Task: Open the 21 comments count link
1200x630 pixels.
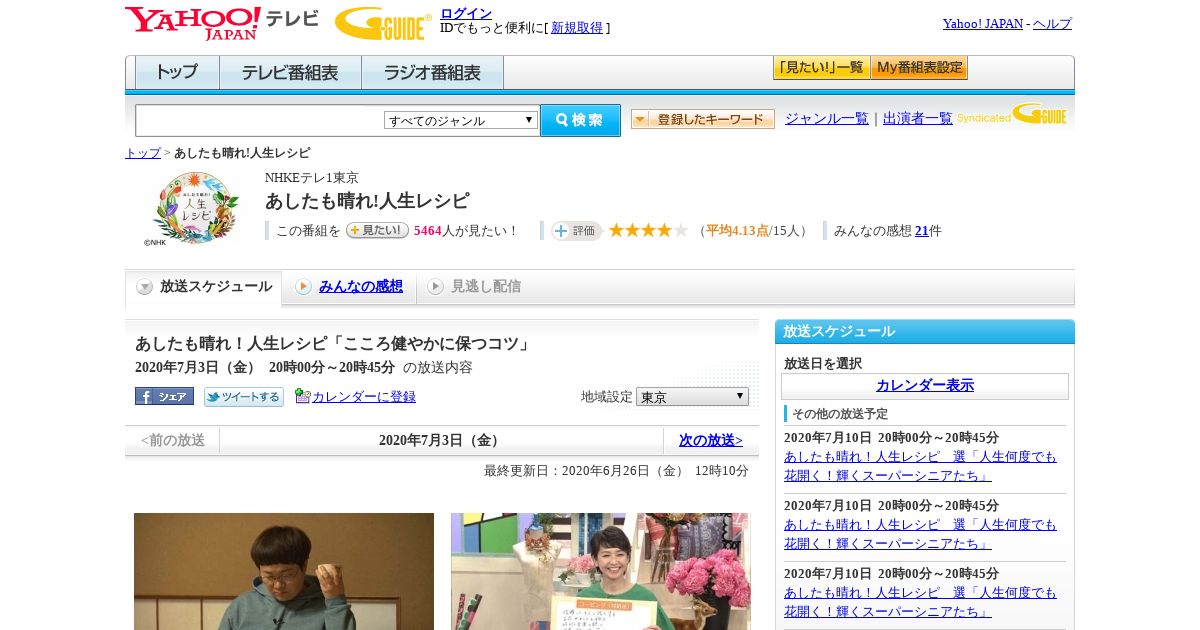Action: point(922,231)
